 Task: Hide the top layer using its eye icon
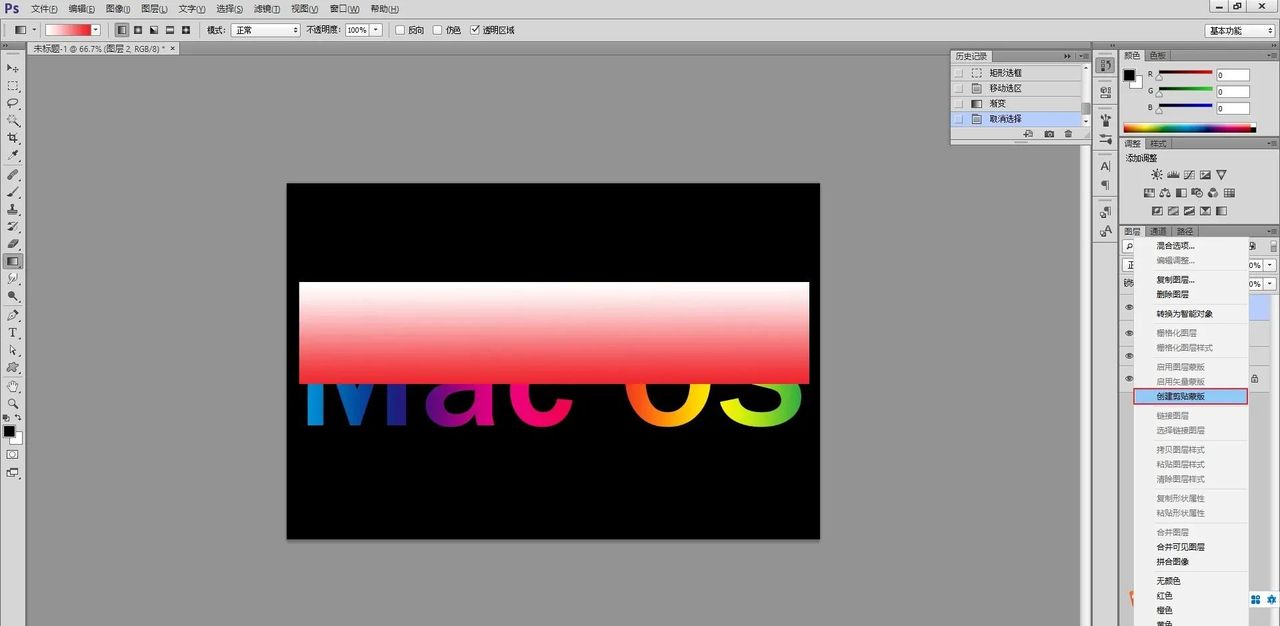(1129, 308)
